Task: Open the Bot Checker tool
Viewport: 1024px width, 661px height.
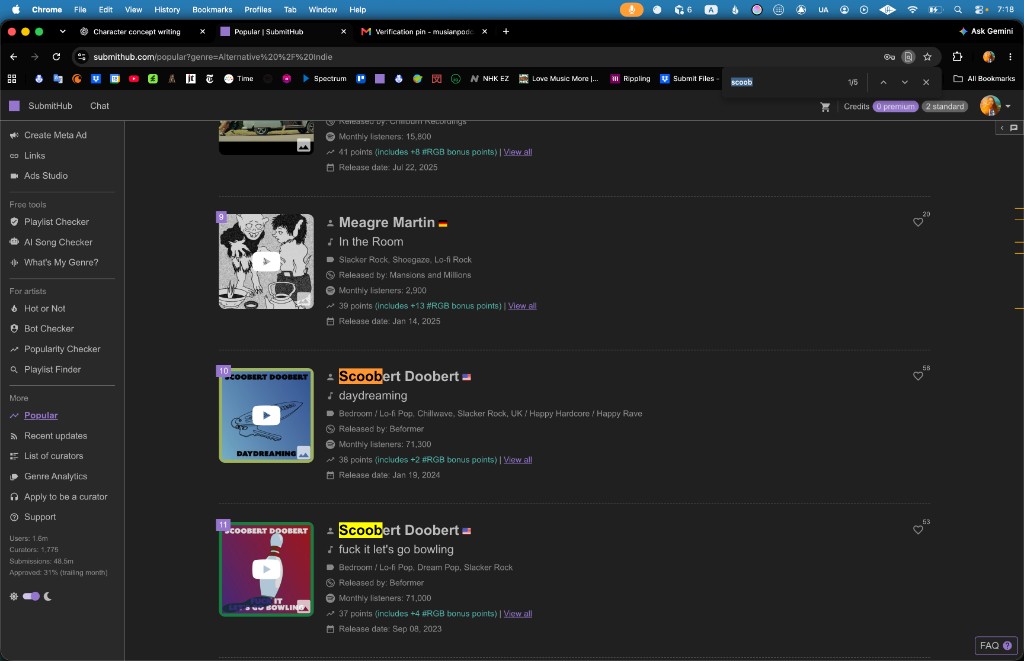Action: click(48, 329)
